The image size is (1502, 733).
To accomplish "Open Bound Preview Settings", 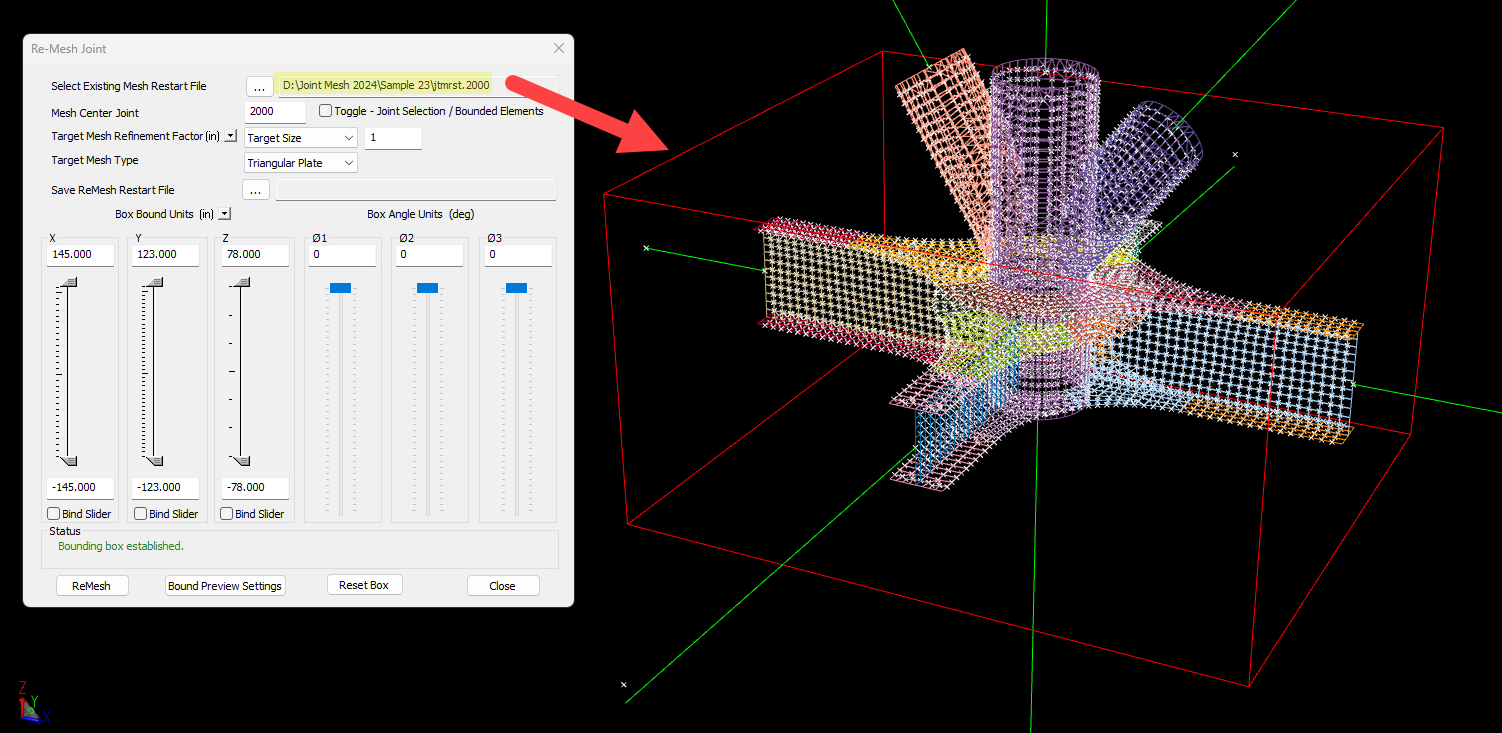I will [x=225, y=586].
